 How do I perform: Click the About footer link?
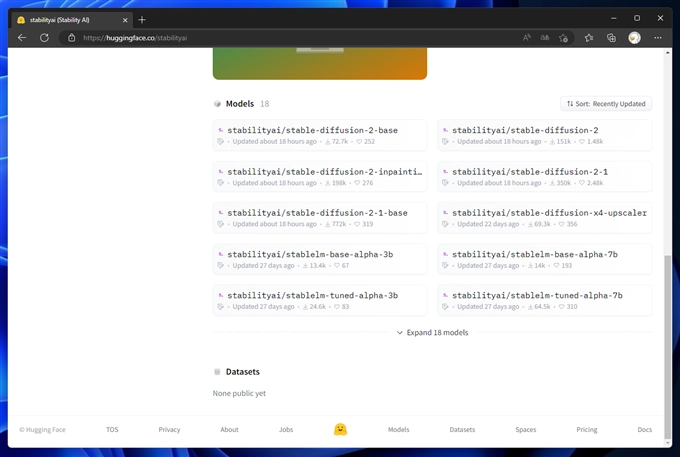pos(229,429)
